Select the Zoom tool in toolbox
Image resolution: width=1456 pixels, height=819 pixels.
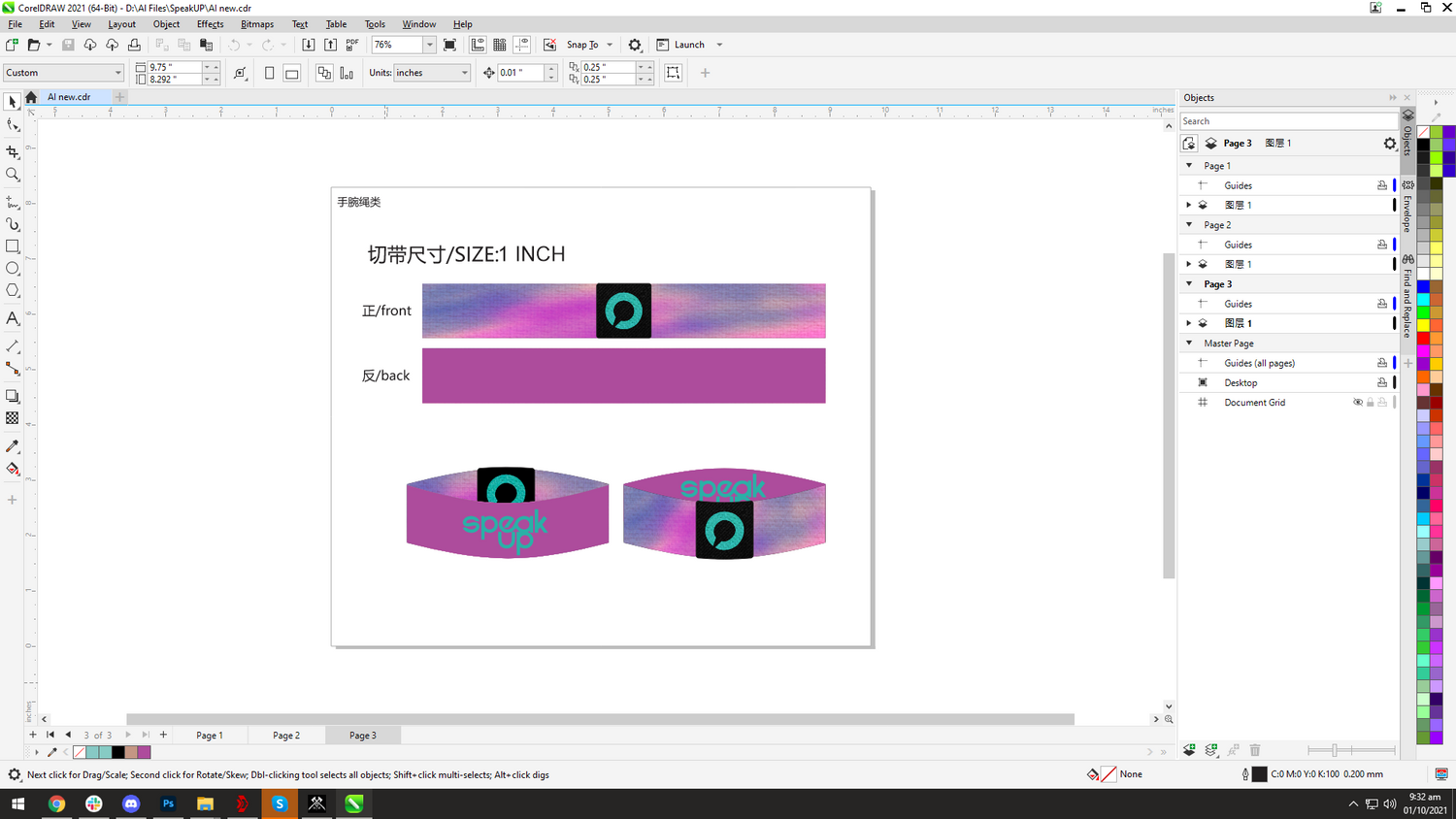13,176
